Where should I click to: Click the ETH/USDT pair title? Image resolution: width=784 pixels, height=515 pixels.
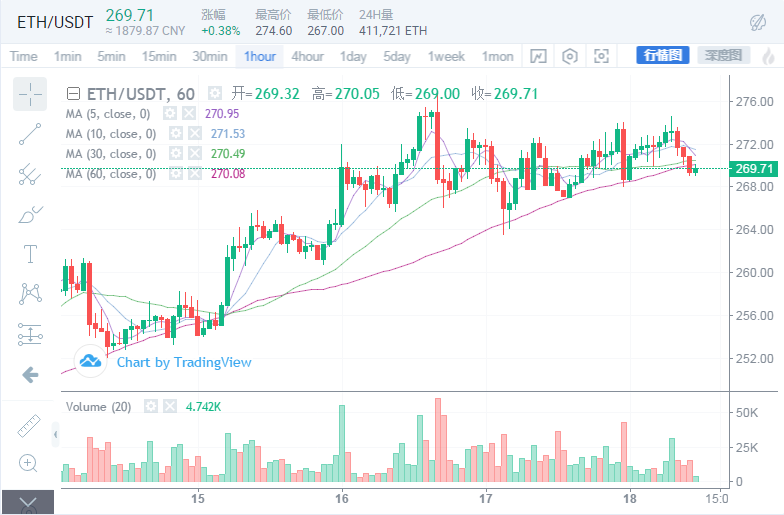tap(55, 22)
